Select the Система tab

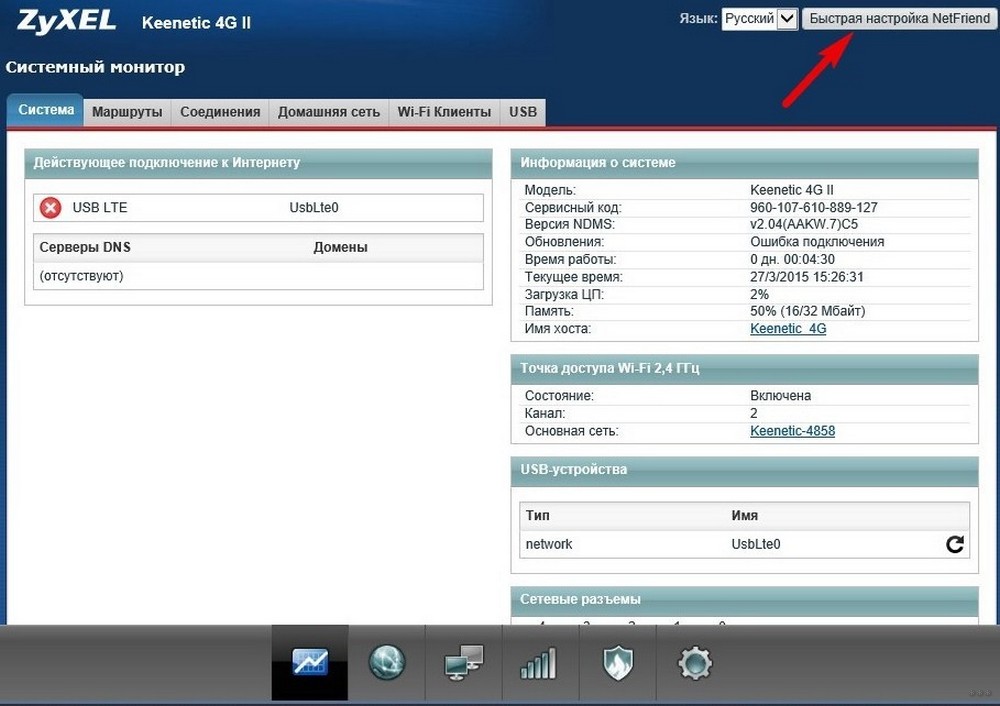(x=46, y=110)
